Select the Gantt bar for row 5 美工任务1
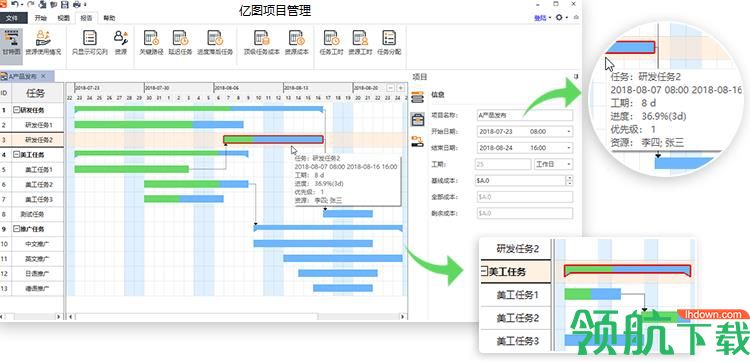 [132, 169]
